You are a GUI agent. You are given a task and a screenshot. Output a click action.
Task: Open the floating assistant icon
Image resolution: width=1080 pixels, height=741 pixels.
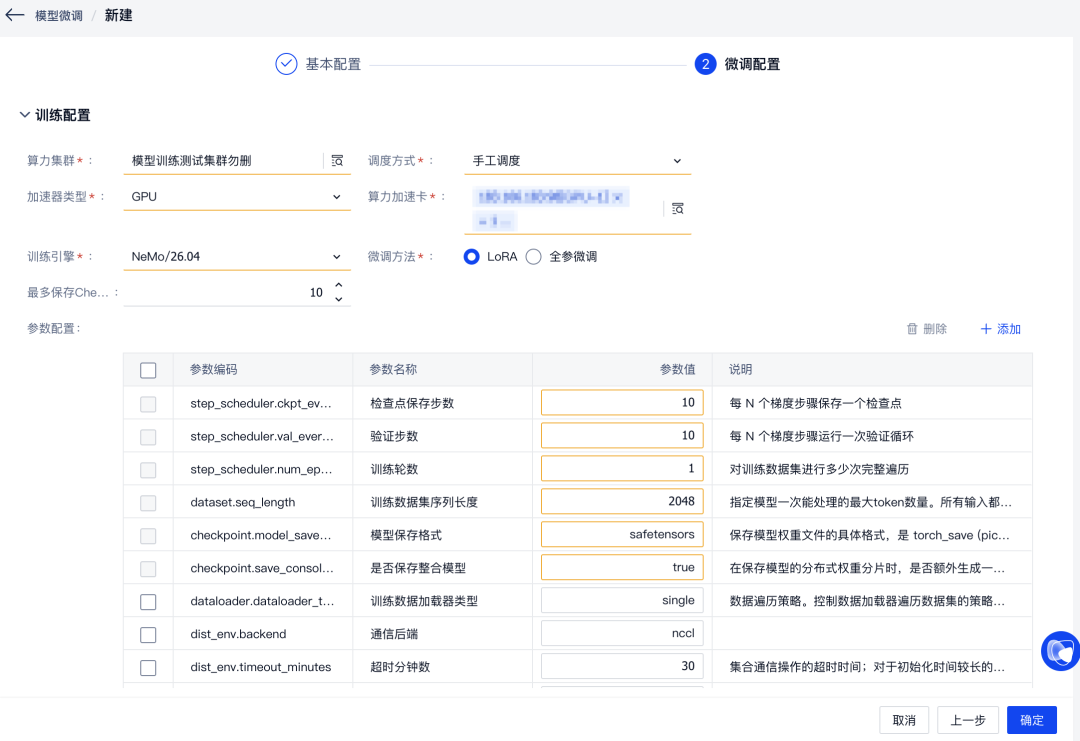pos(1061,651)
